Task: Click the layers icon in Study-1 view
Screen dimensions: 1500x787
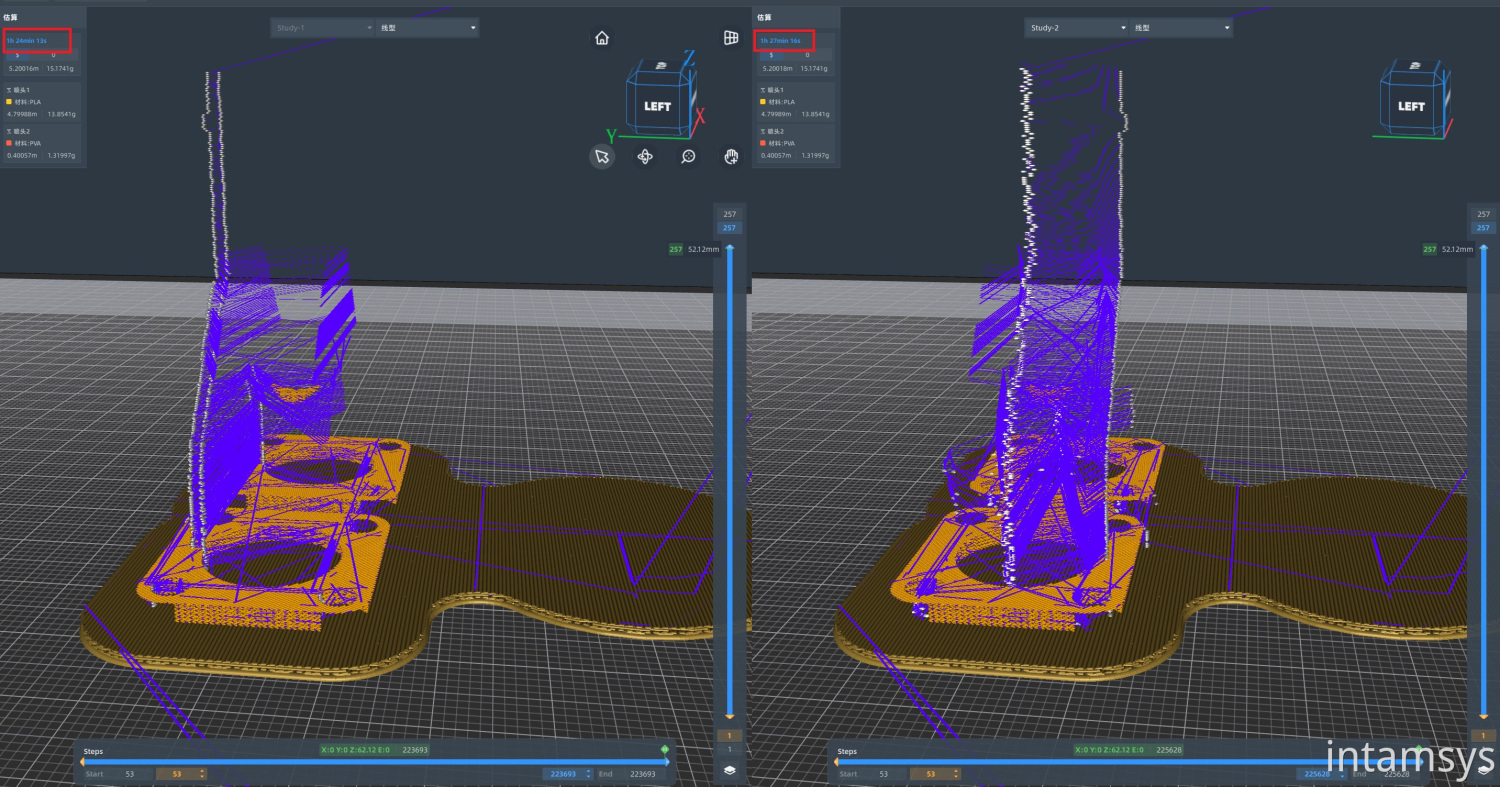Action: [729, 770]
